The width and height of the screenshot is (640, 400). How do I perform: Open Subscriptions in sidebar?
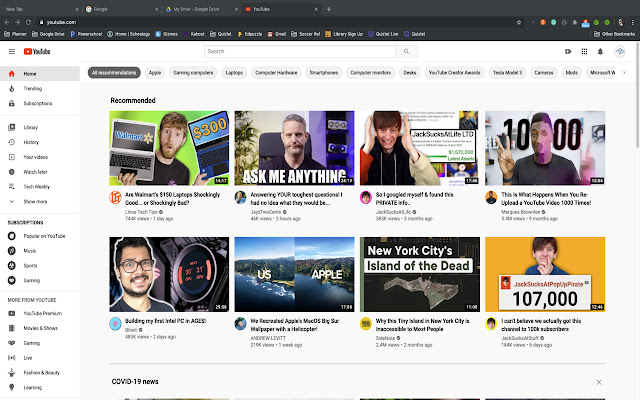coord(40,103)
